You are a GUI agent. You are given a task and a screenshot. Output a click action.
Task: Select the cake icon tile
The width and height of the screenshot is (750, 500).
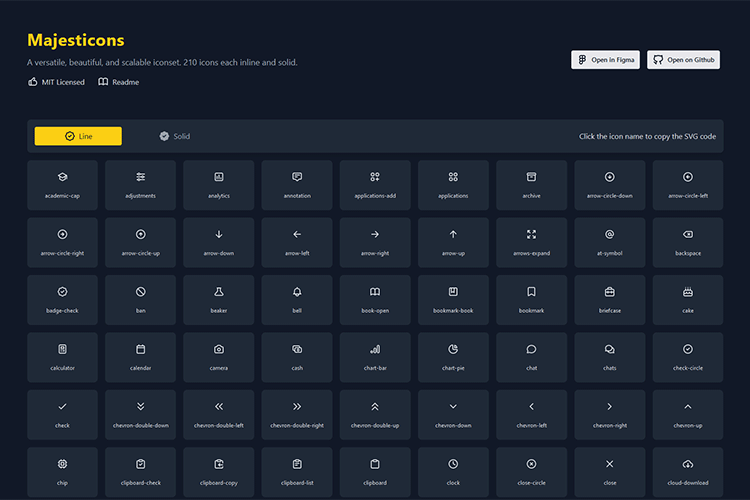[x=687, y=299]
